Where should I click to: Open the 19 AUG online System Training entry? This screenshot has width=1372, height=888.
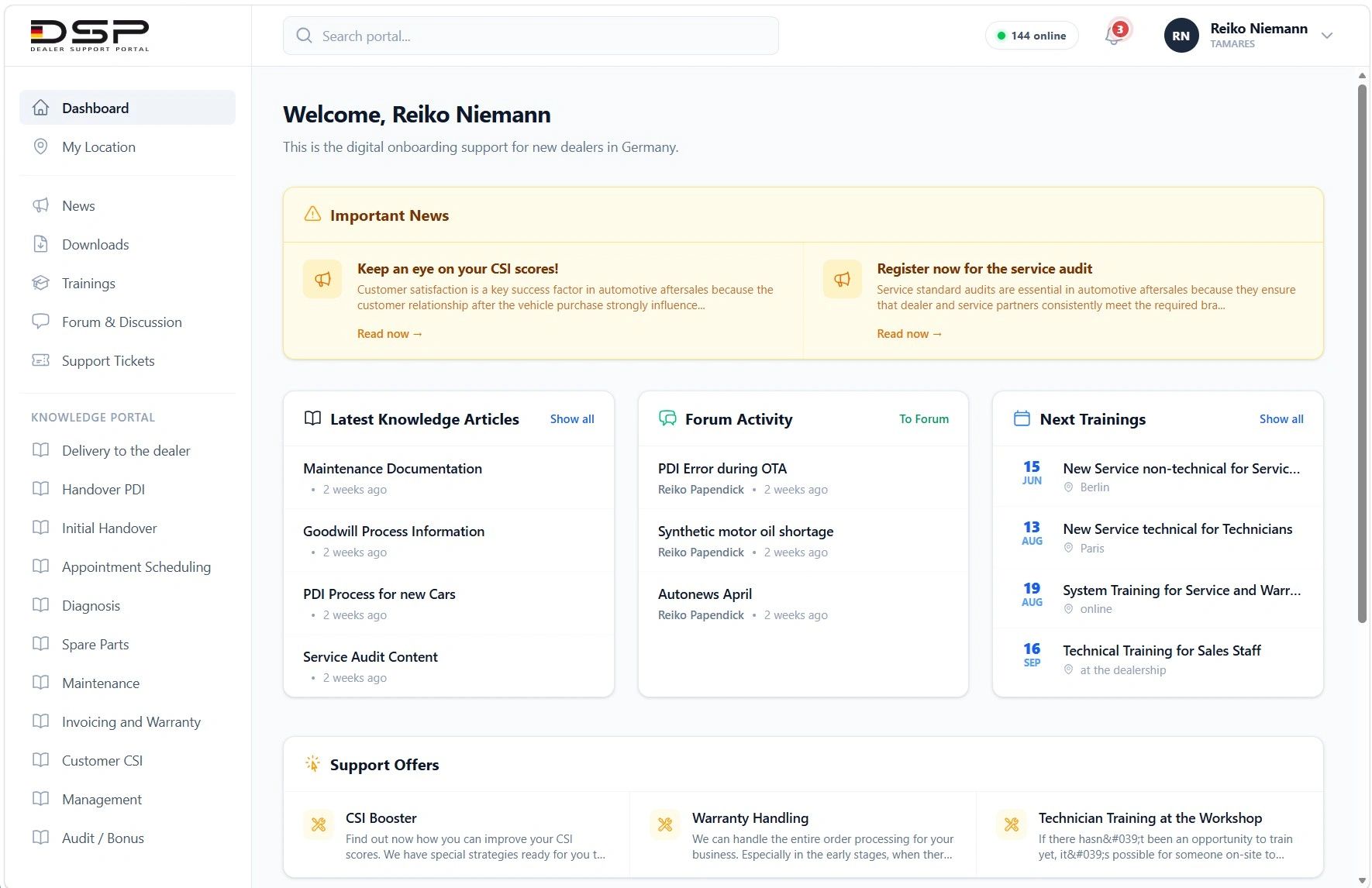pos(1158,598)
